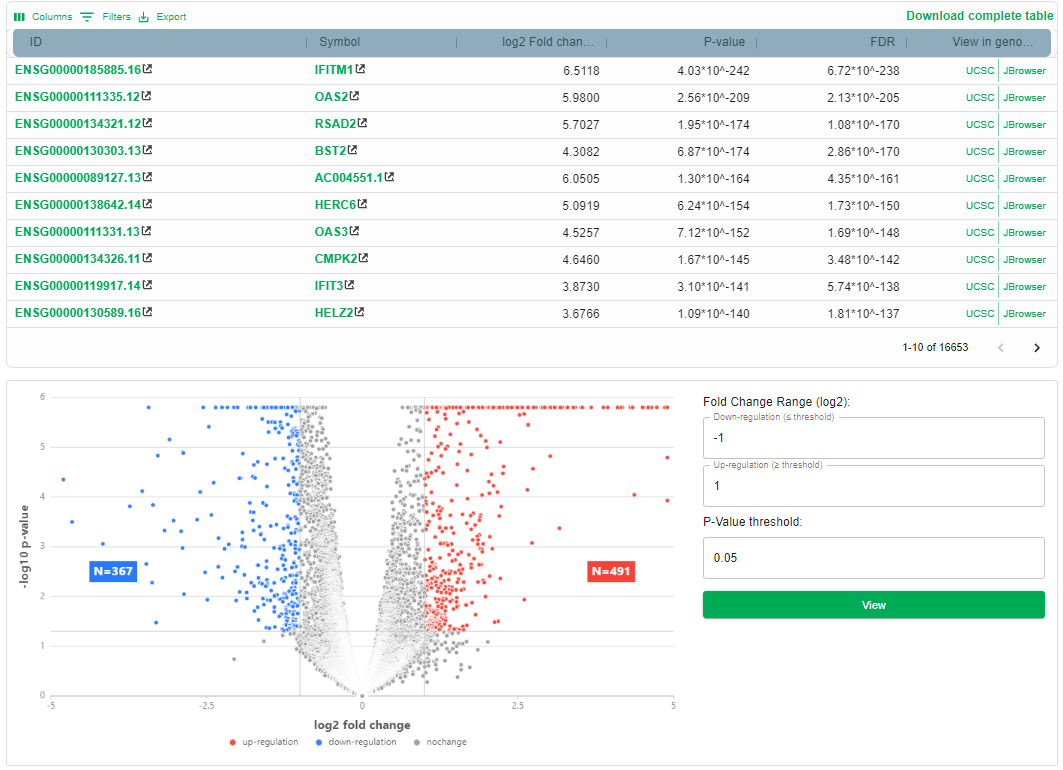Click external link icon beside ENSG00000111335.12
This screenshot has width=1063, height=770.
[148, 97]
